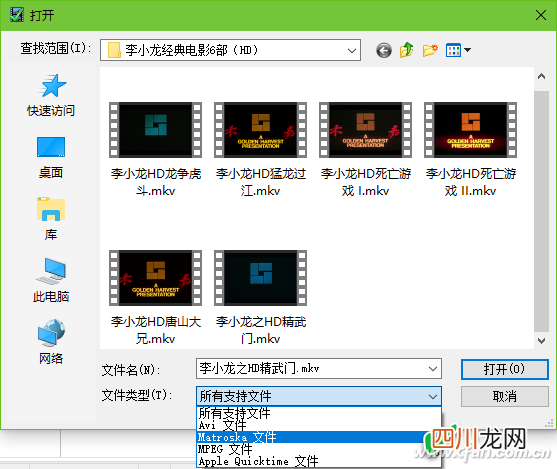Choose Apple Quicktime 文件 in file type list
The height and width of the screenshot is (469, 557).
(319, 461)
